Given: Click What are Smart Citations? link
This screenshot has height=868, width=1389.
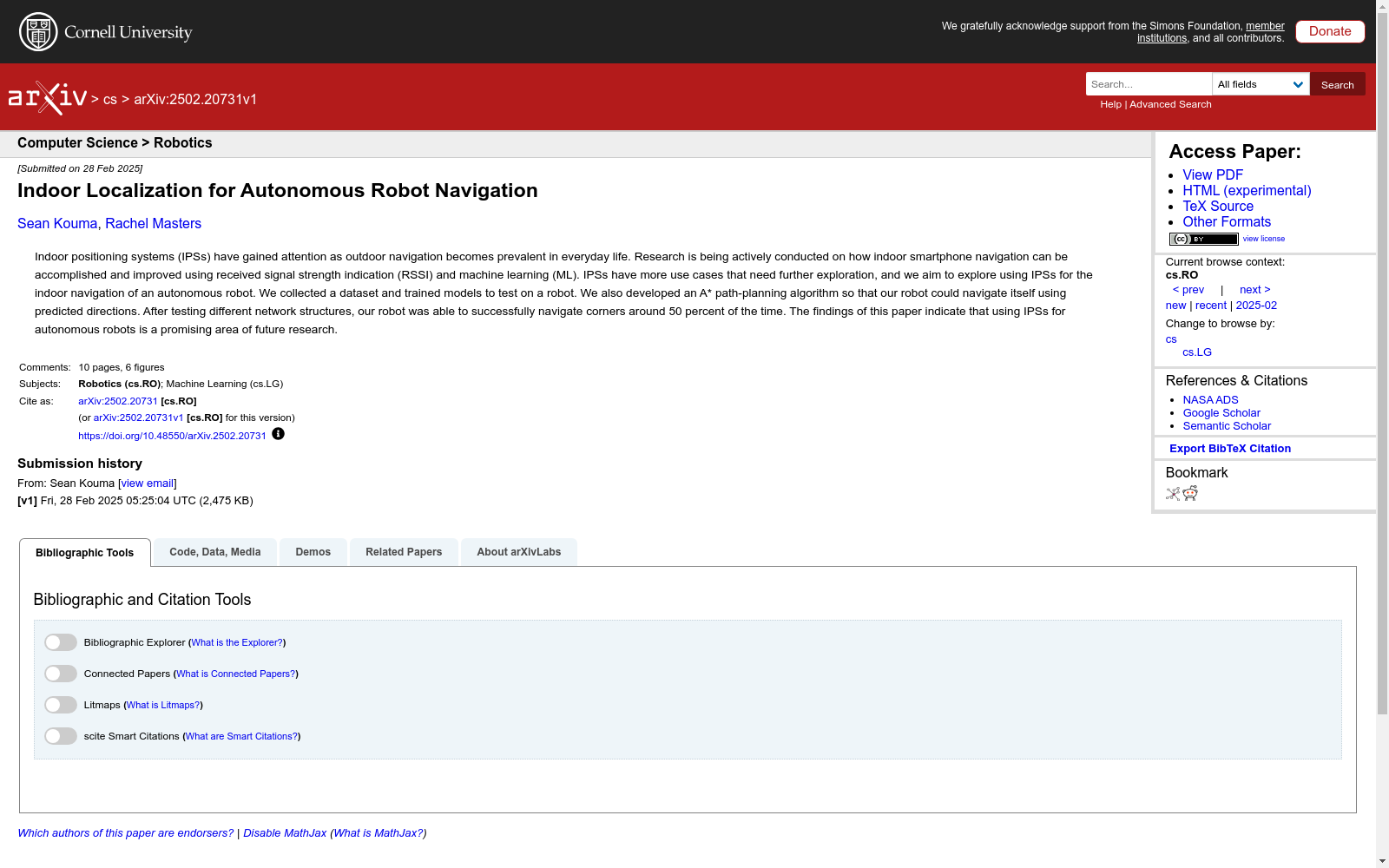Looking at the screenshot, I should tap(241, 736).
